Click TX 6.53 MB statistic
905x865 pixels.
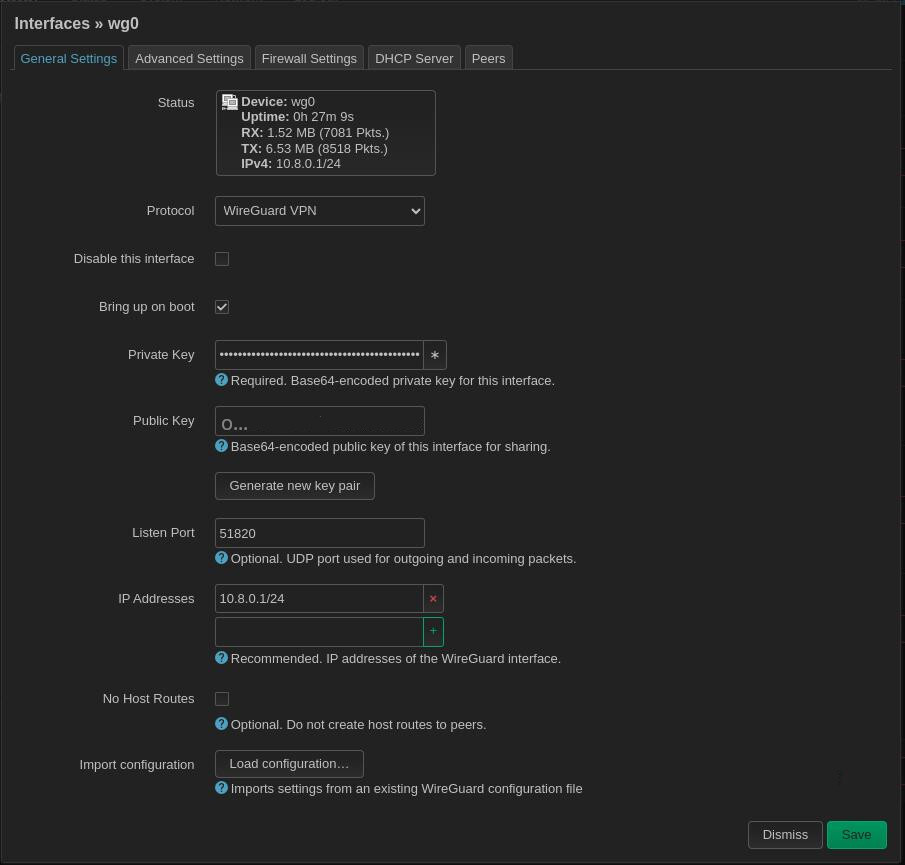(x=315, y=149)
